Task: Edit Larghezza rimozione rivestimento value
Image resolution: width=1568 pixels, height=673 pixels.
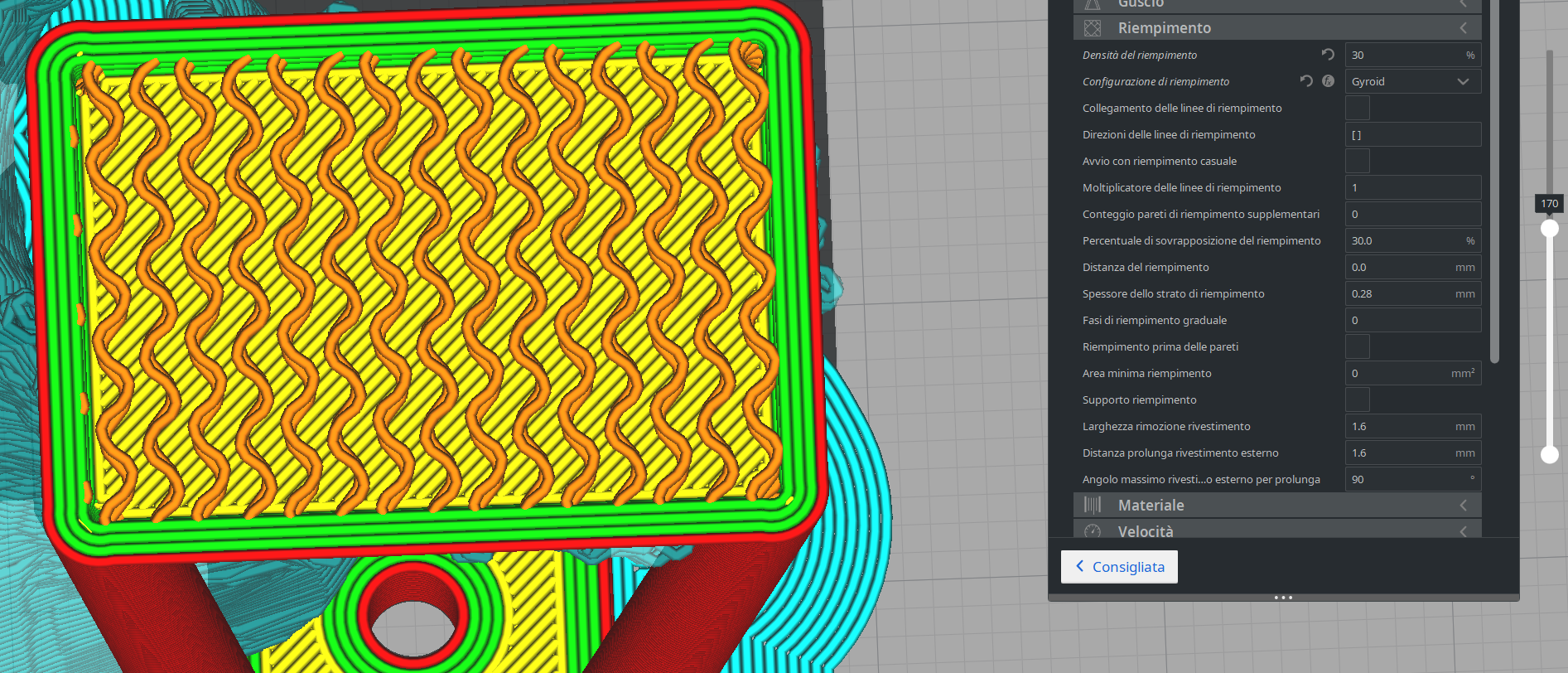Action: click(1413, 426)
